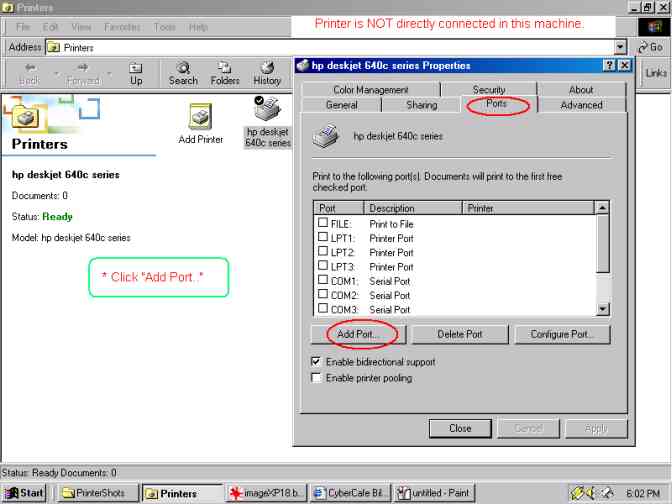Switch to the Sharing tab
Screen dimensions: 672x504
(x=421, y=105)
